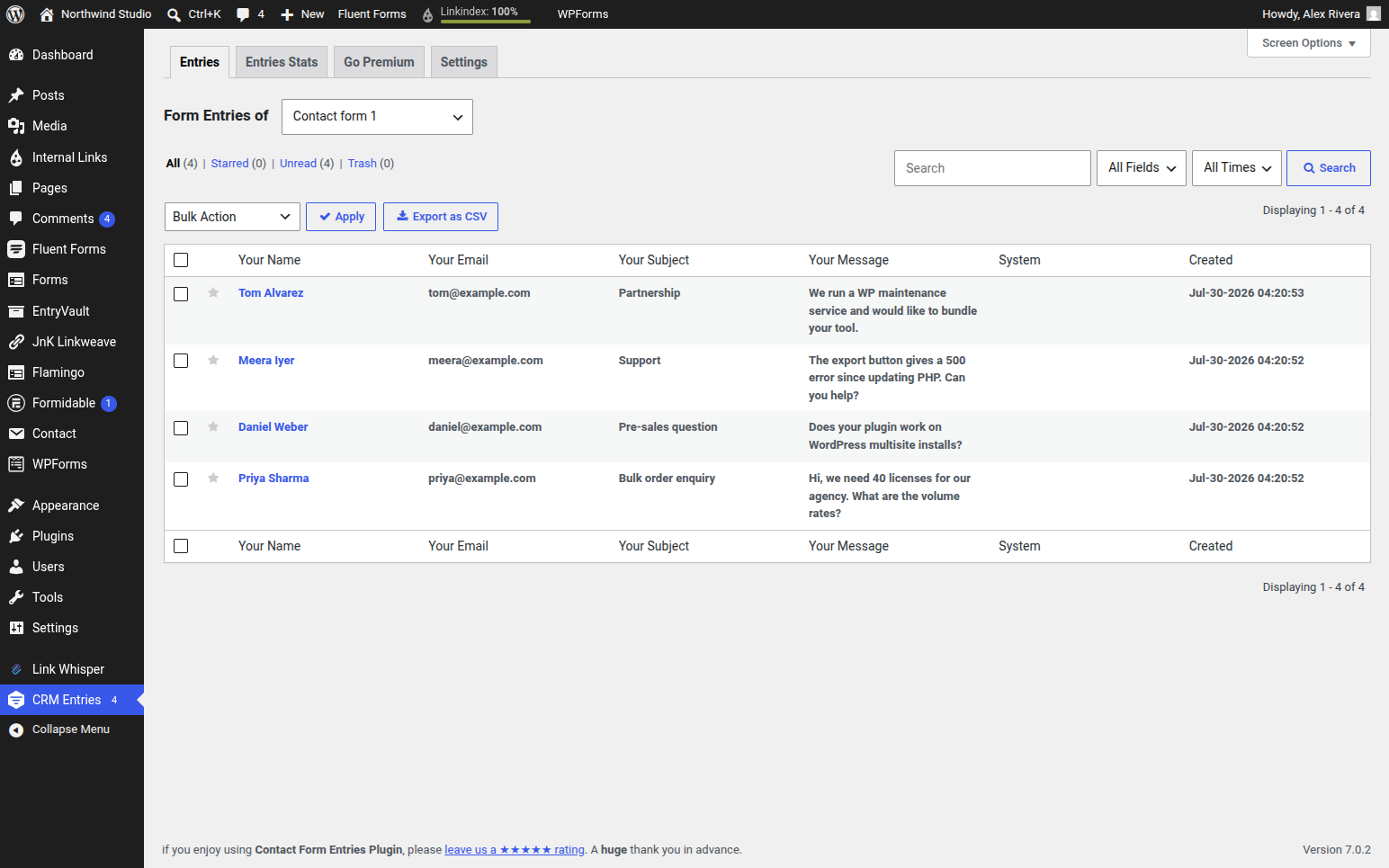Click Your Email column header
Screen dimensions: 1389x868
pos(458,260)
